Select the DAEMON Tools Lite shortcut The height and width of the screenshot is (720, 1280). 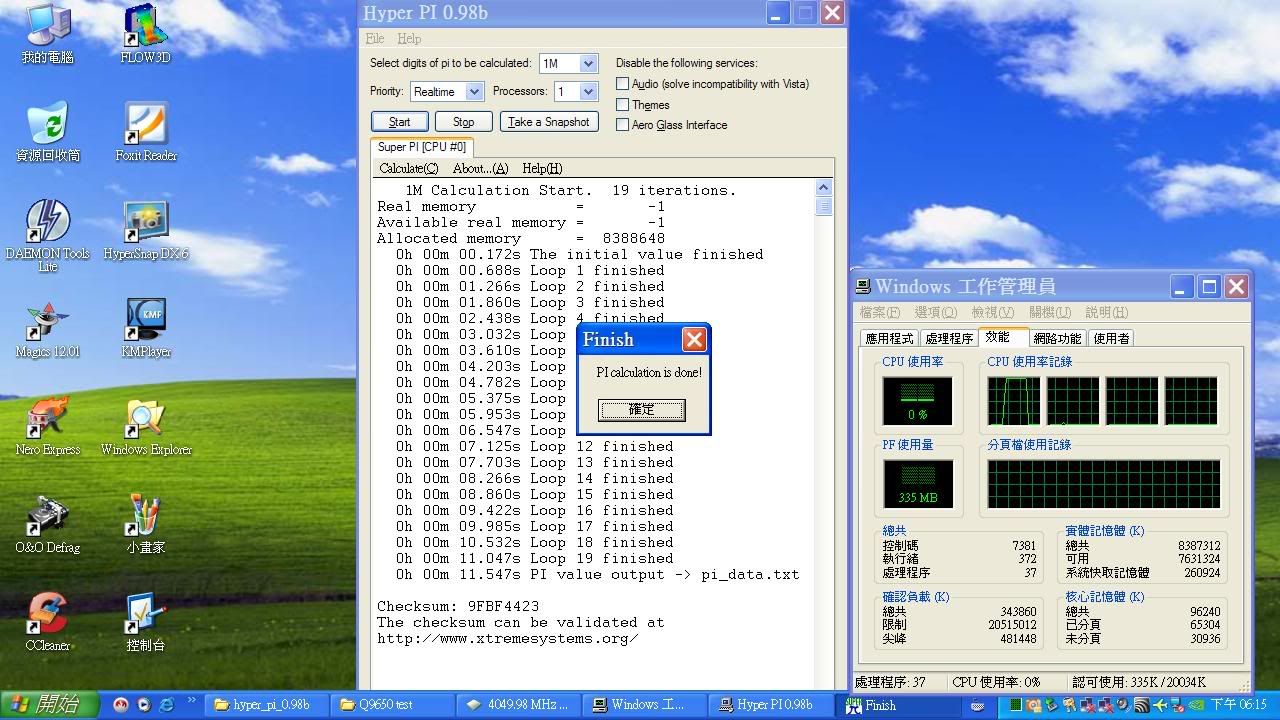click(47, 236)
